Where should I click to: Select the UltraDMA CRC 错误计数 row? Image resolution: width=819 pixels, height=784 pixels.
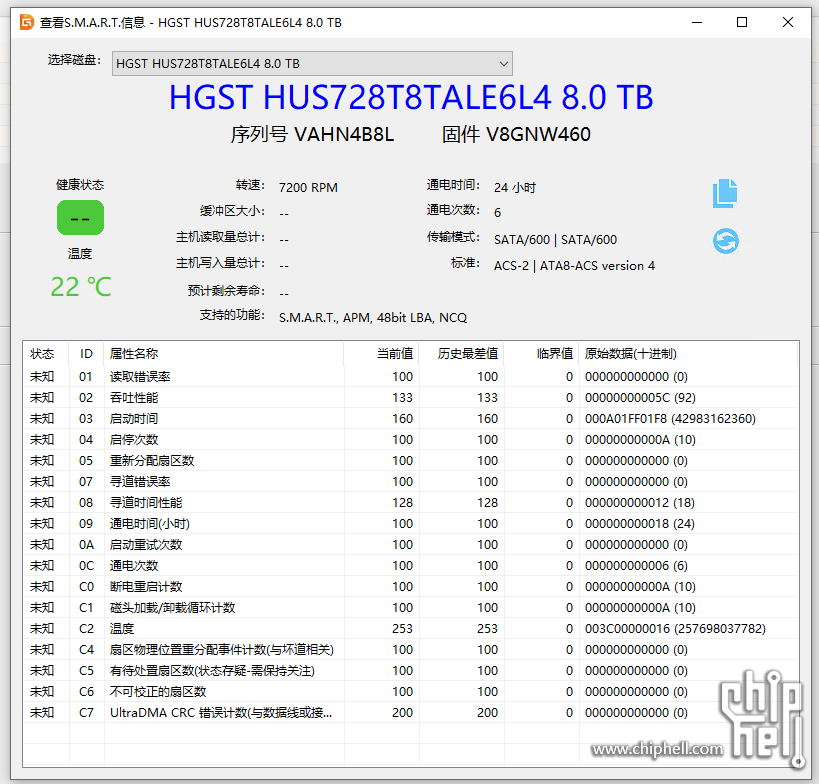pyautogui.click(x=411, y=712)
